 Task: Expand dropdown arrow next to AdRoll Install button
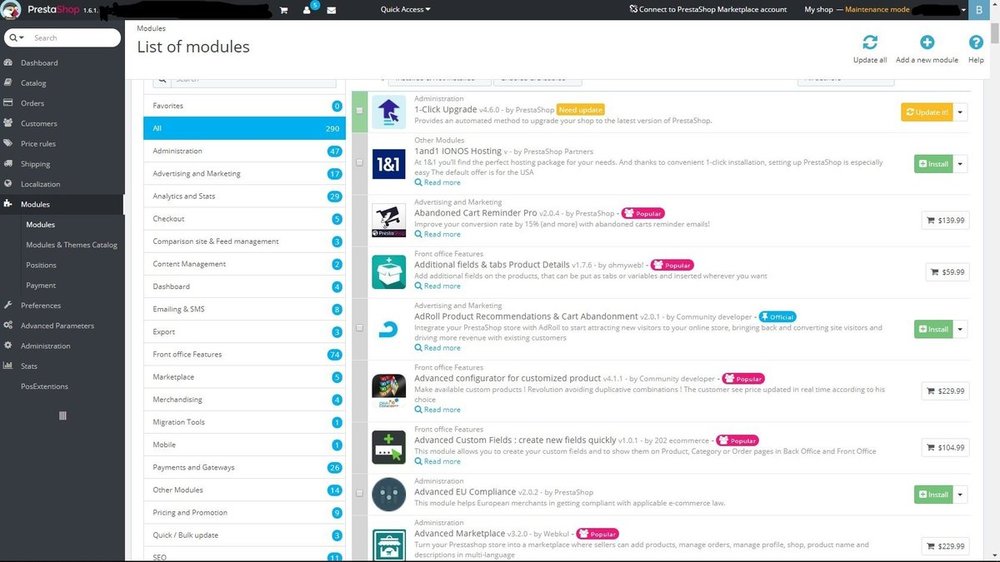pos(961,329)
